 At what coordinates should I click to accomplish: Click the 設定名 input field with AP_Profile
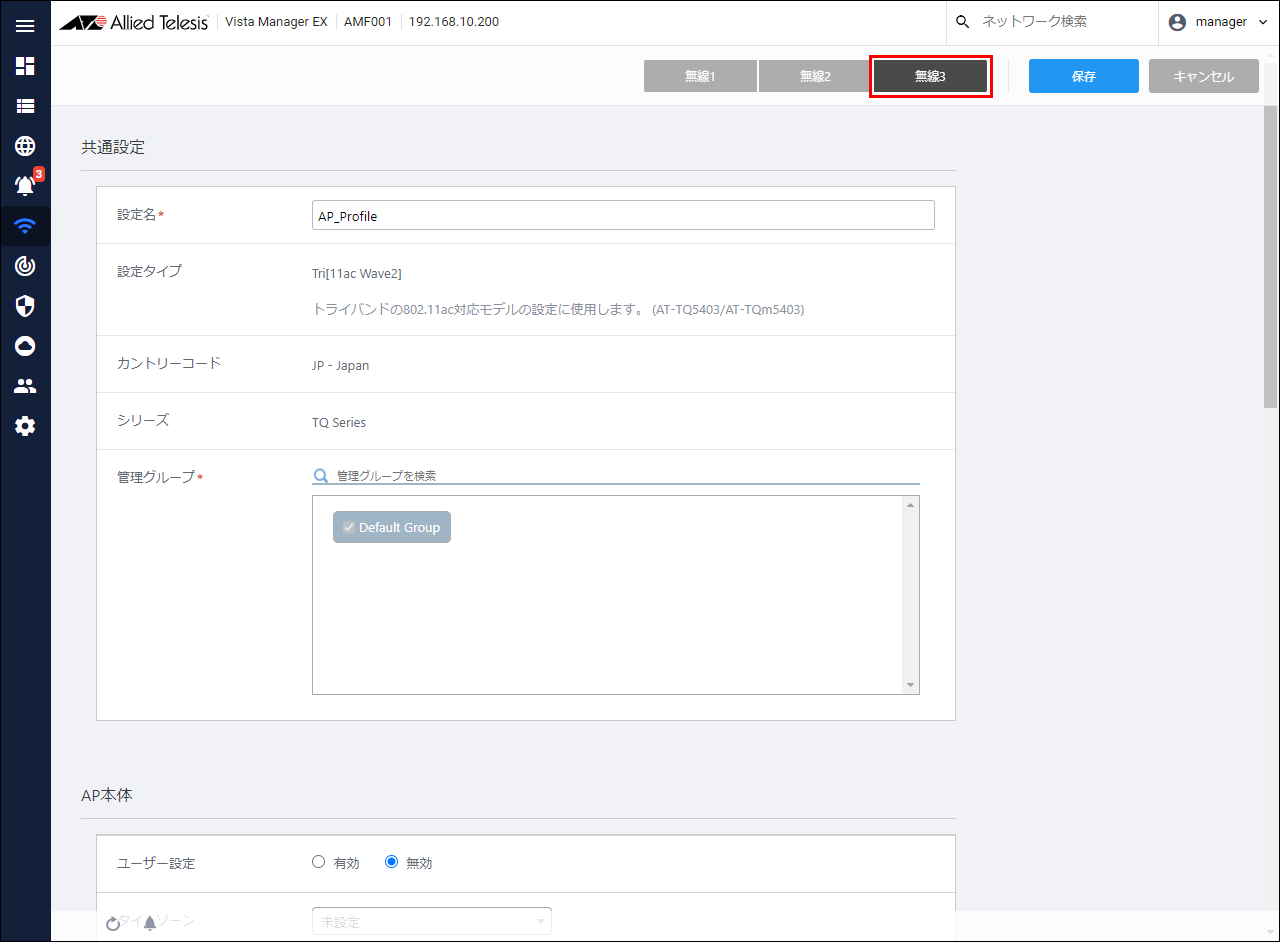[623, 216]
